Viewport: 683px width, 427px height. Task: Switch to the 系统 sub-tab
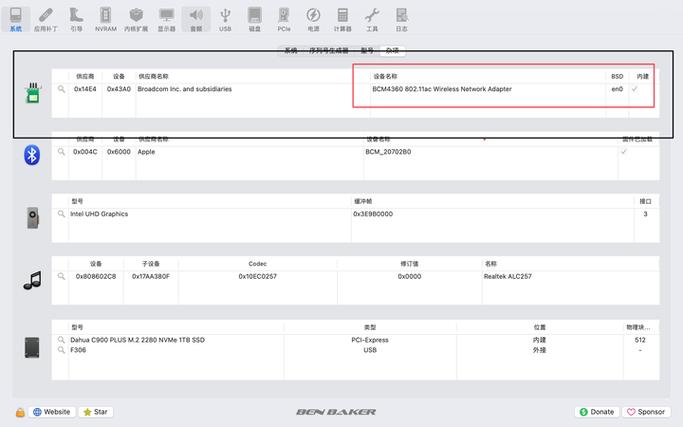(x=291, y=51)
